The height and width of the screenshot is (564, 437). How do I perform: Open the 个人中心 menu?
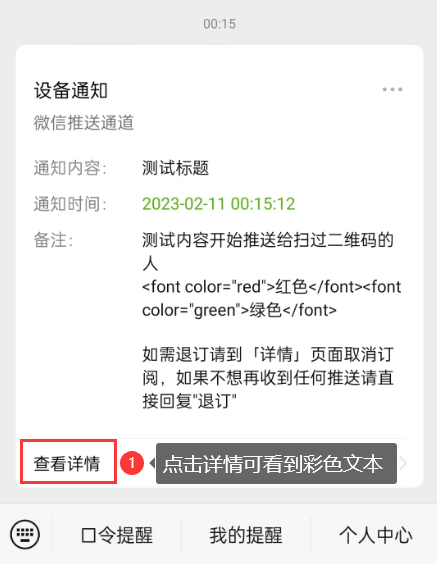pos(375,535)
